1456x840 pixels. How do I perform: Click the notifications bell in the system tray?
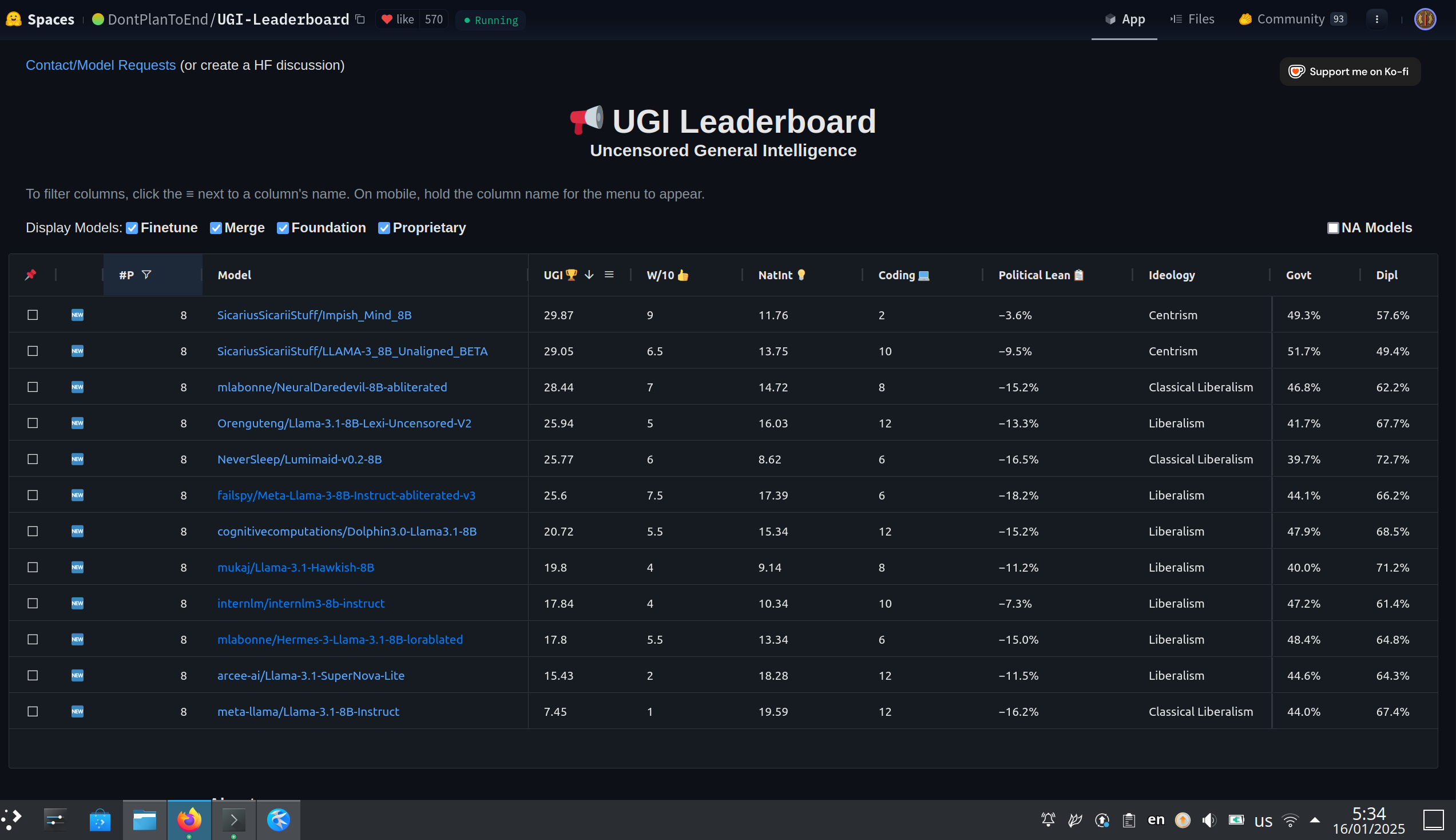pyautogui.click(x=1046, y=819)
